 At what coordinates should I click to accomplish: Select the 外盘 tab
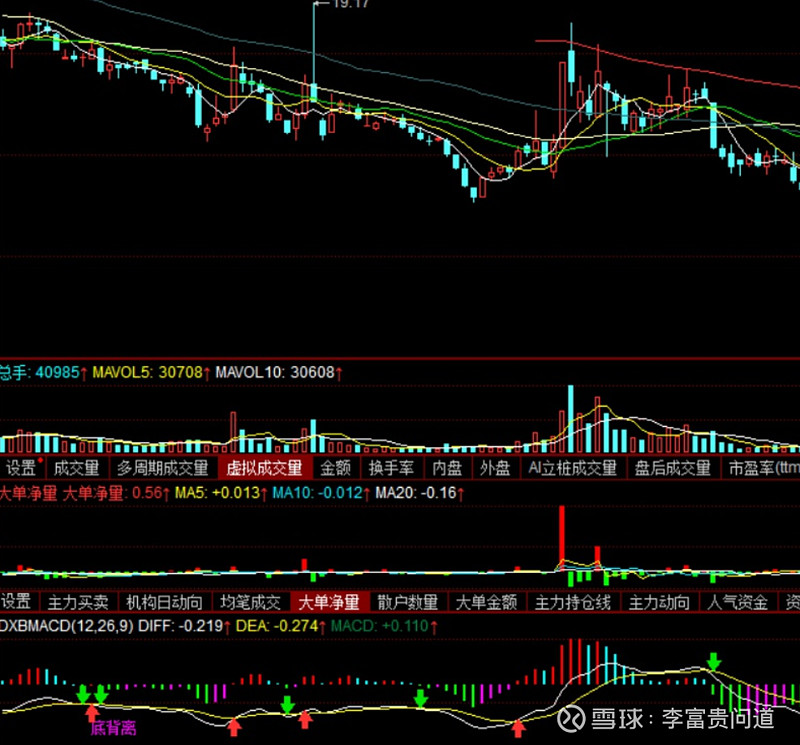[x=495, y=468]
